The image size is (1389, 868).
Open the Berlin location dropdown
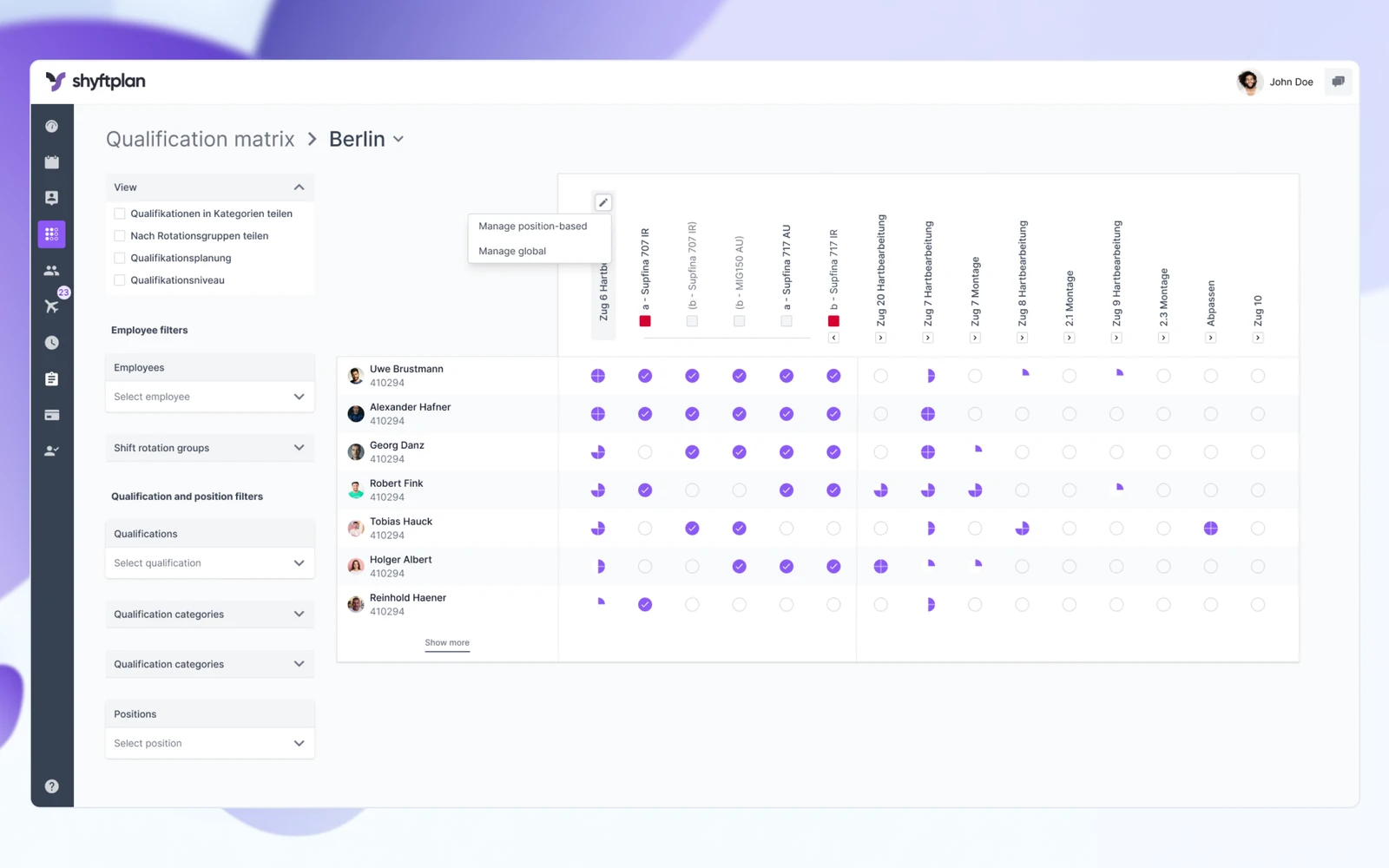[x=366, y=139]
